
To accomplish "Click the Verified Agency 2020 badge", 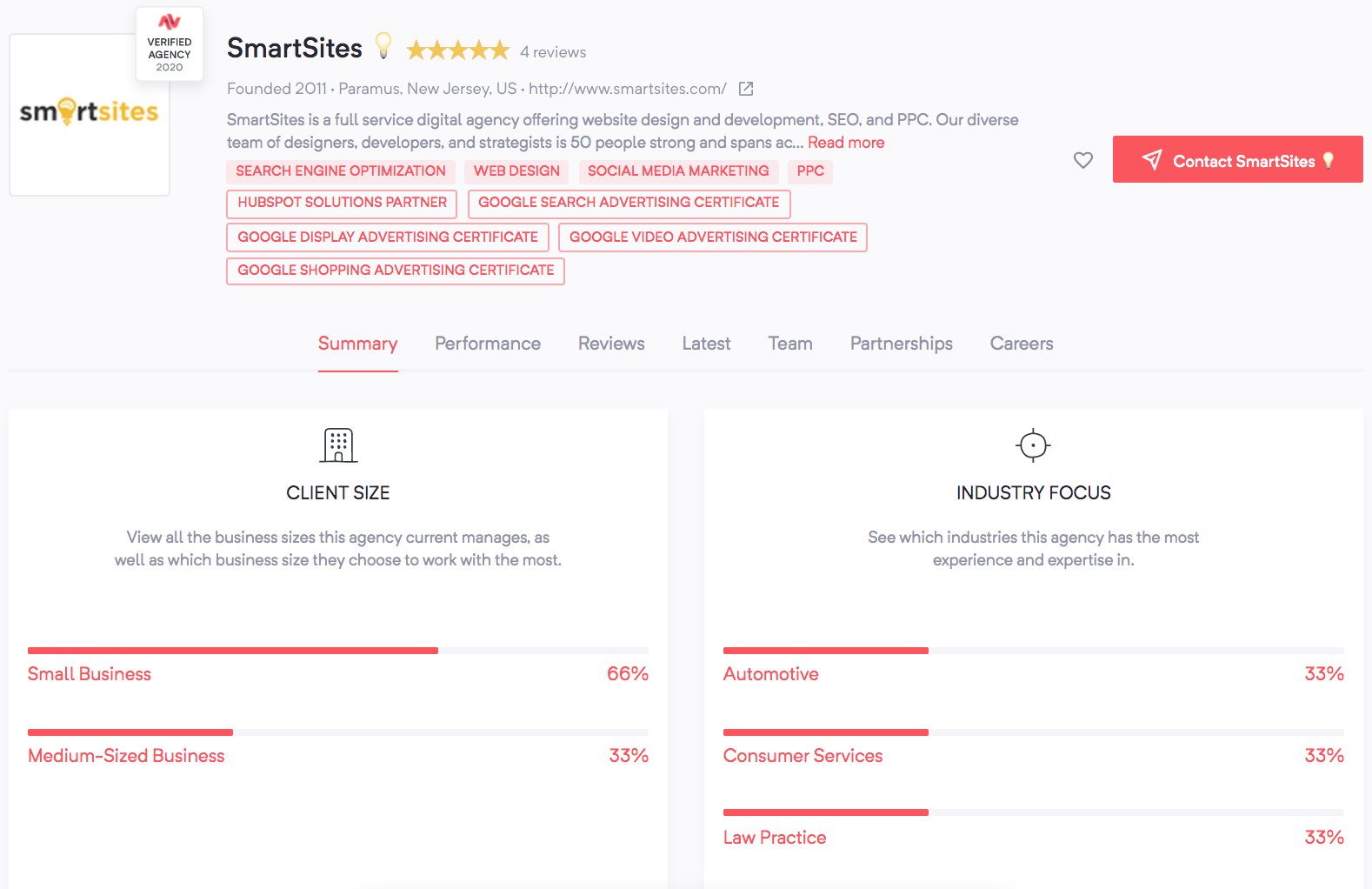I will 170,44.
